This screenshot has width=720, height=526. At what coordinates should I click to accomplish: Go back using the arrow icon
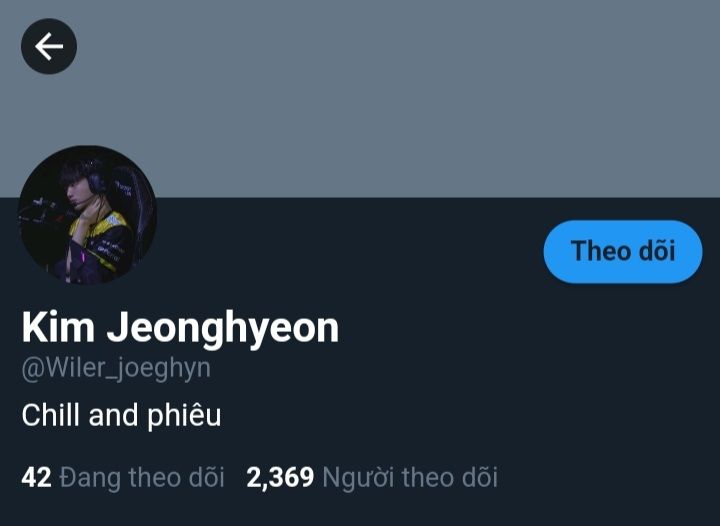coord(49,46)
